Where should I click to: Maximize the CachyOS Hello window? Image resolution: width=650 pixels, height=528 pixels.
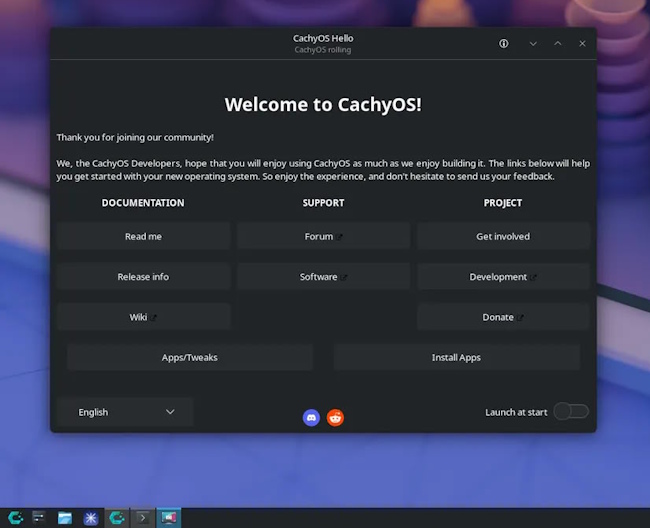pos(558,44)
